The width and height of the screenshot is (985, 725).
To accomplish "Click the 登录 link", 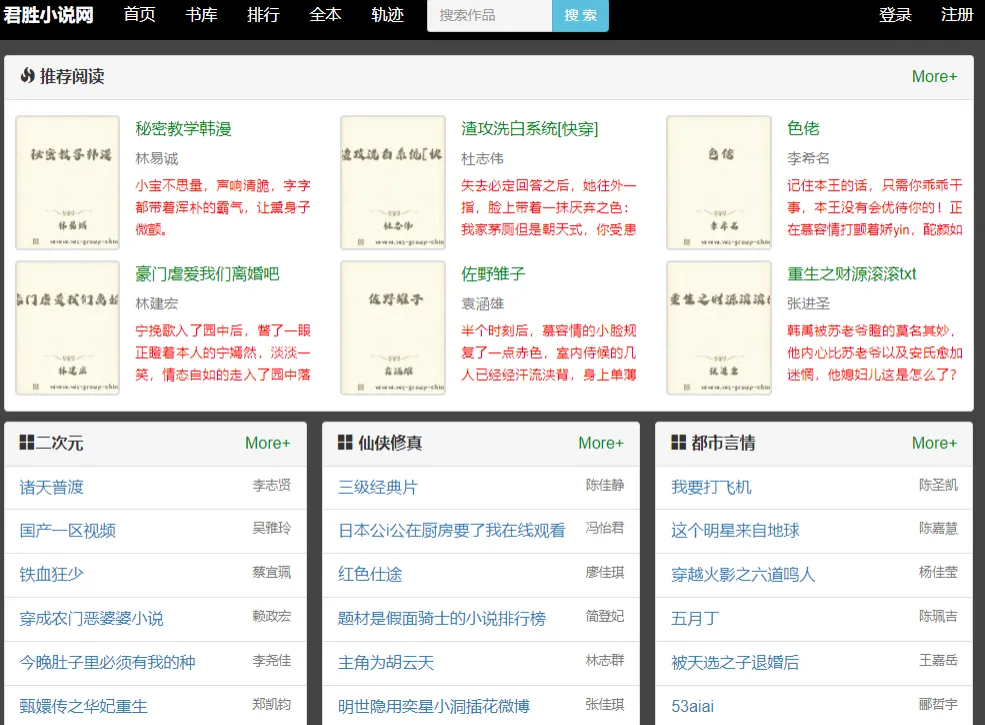I will [895, 14].
